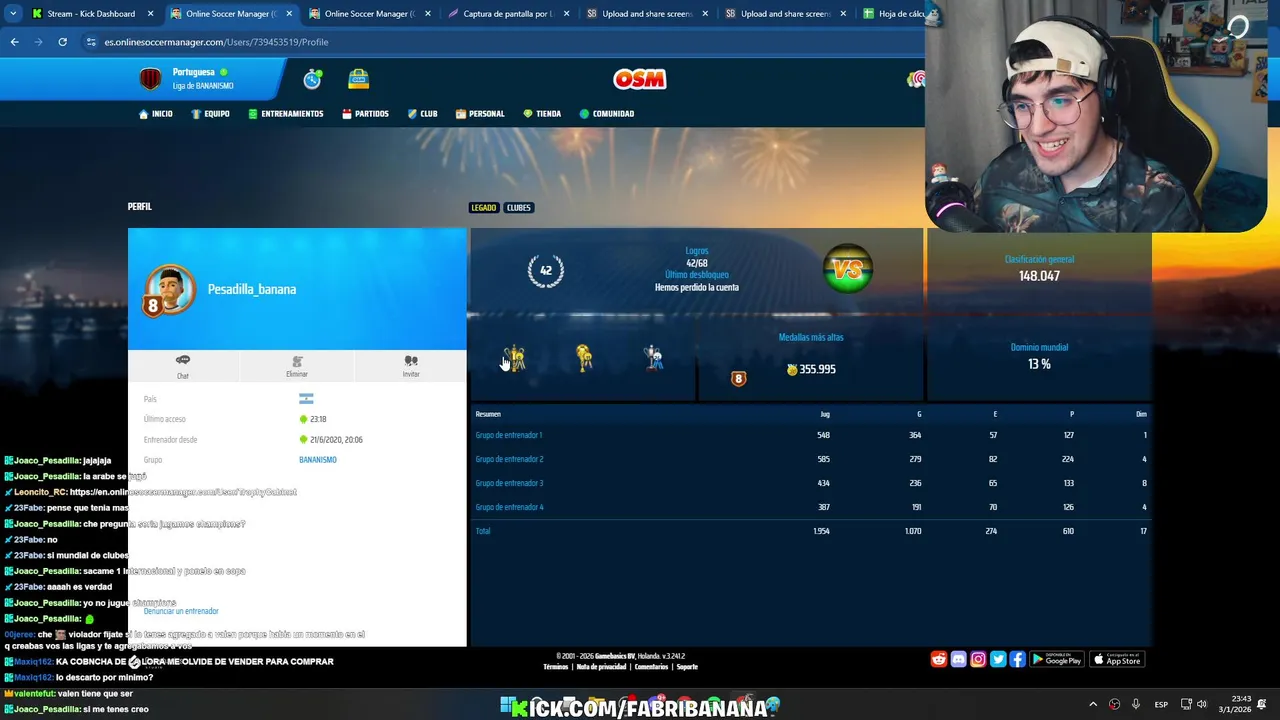Click the App Store badge
1280x720 pixels.
click(x=1117, y=659)
